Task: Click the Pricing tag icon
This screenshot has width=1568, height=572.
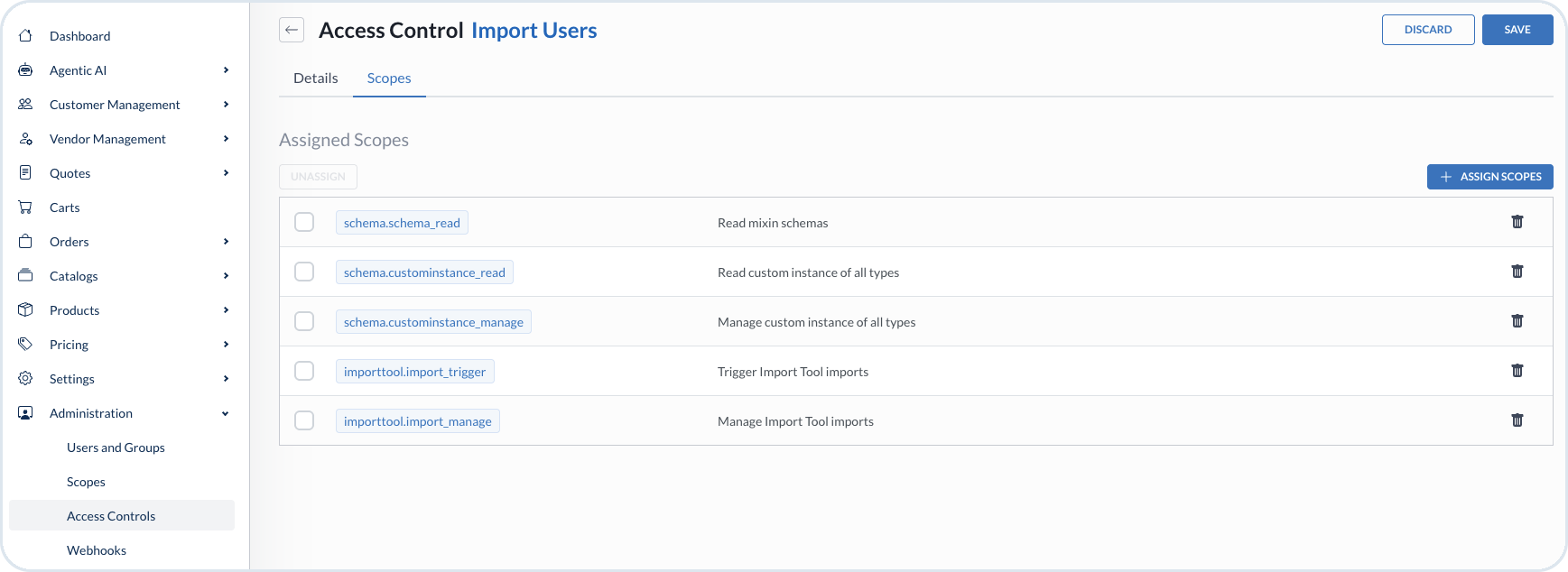Action: tap(25, 345)
